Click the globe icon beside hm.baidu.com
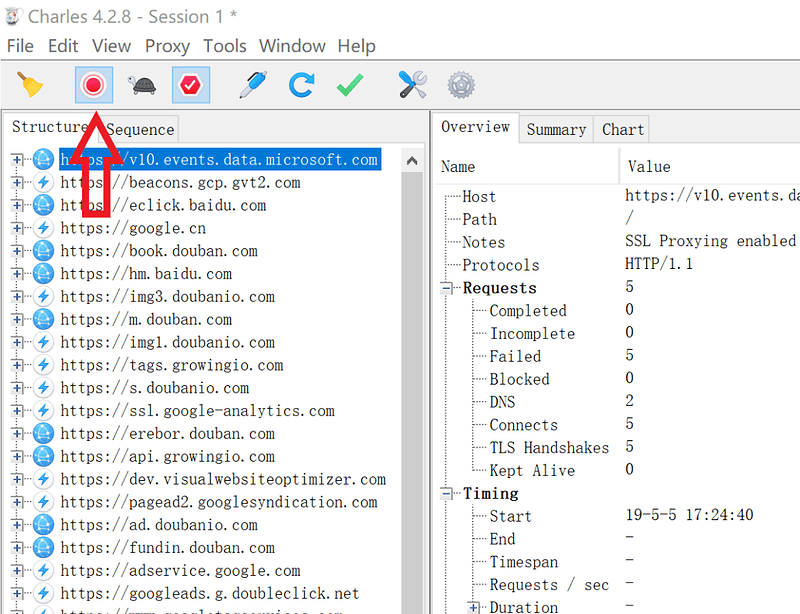The height and width of the screenshot is (614, 800). 43,274
